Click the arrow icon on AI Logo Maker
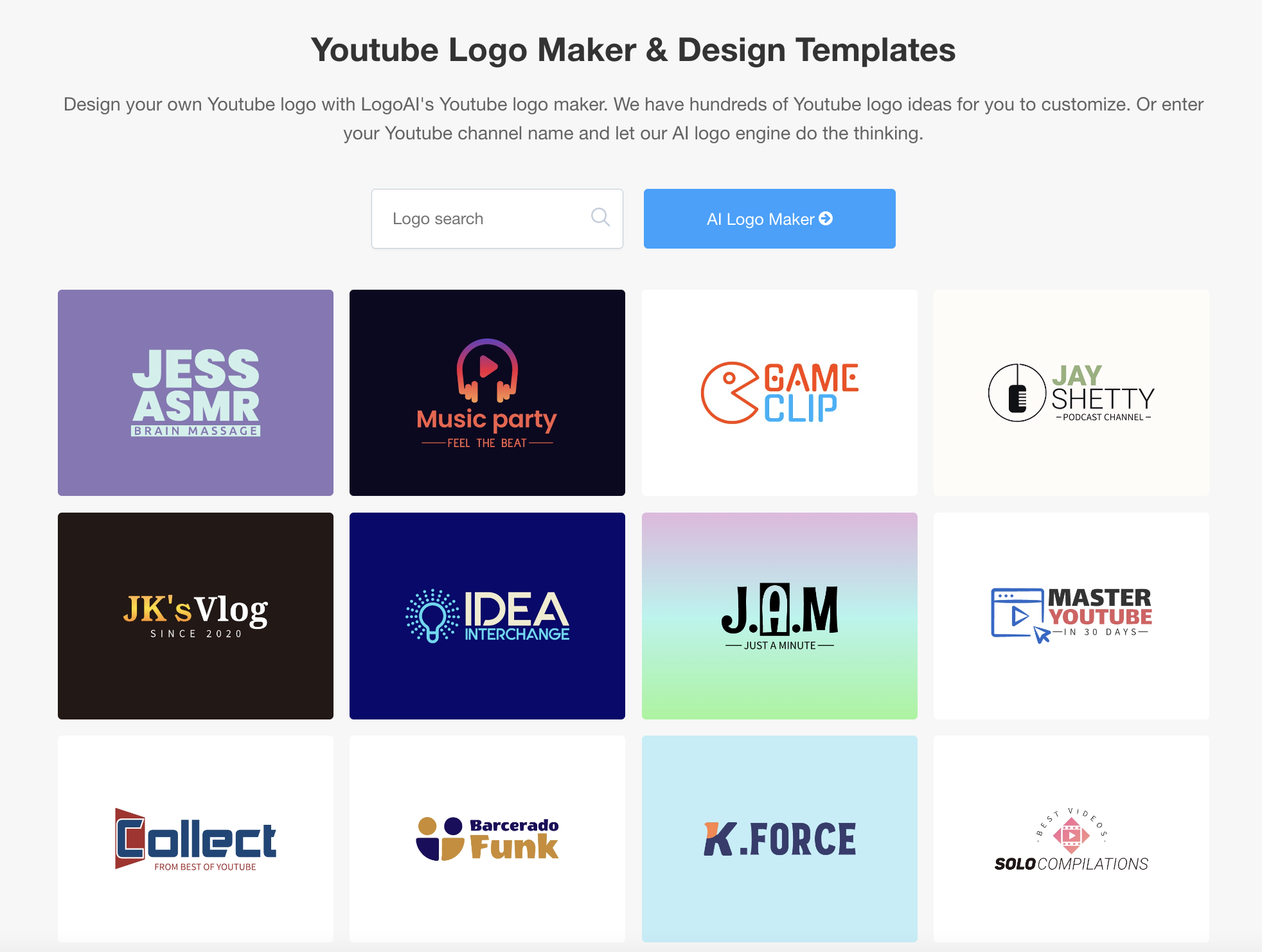 click(x=826, y=219)
